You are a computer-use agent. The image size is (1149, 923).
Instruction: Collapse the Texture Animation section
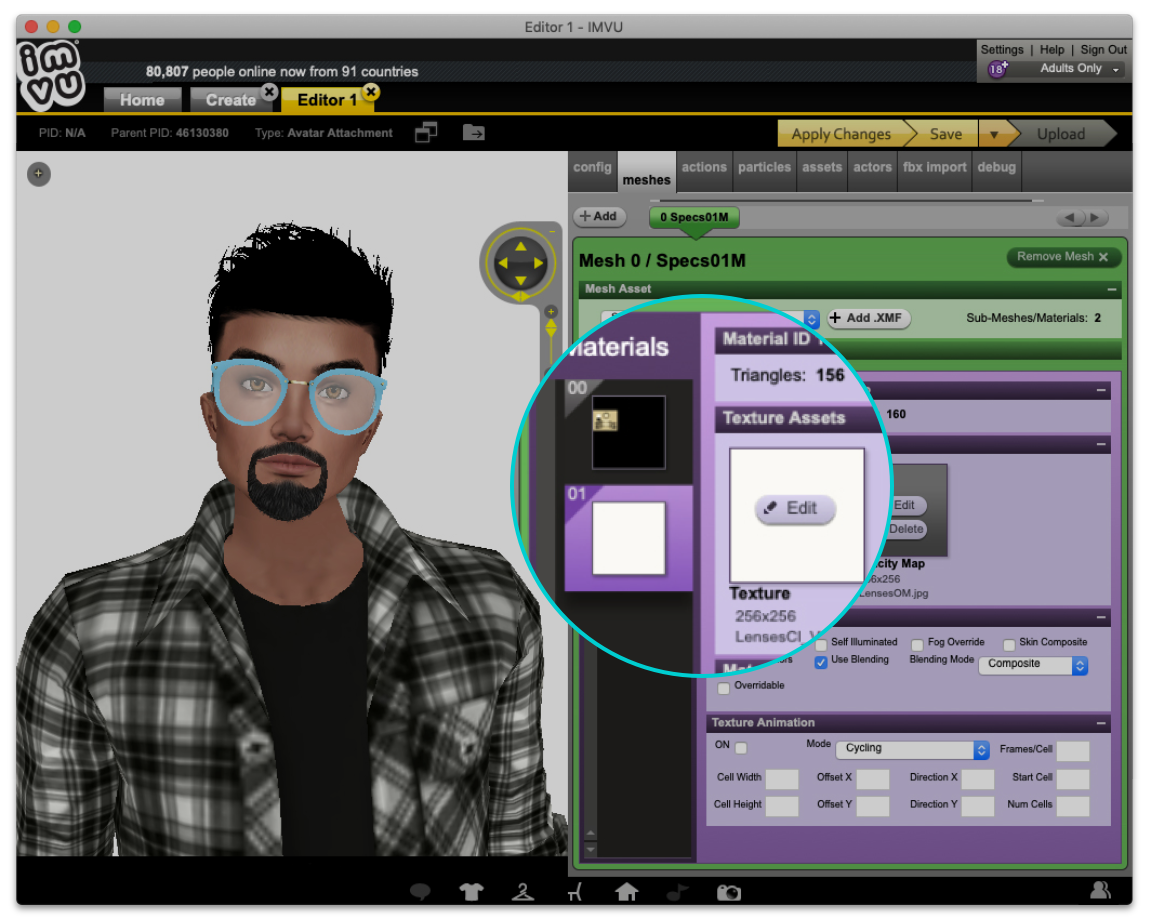1101,723
